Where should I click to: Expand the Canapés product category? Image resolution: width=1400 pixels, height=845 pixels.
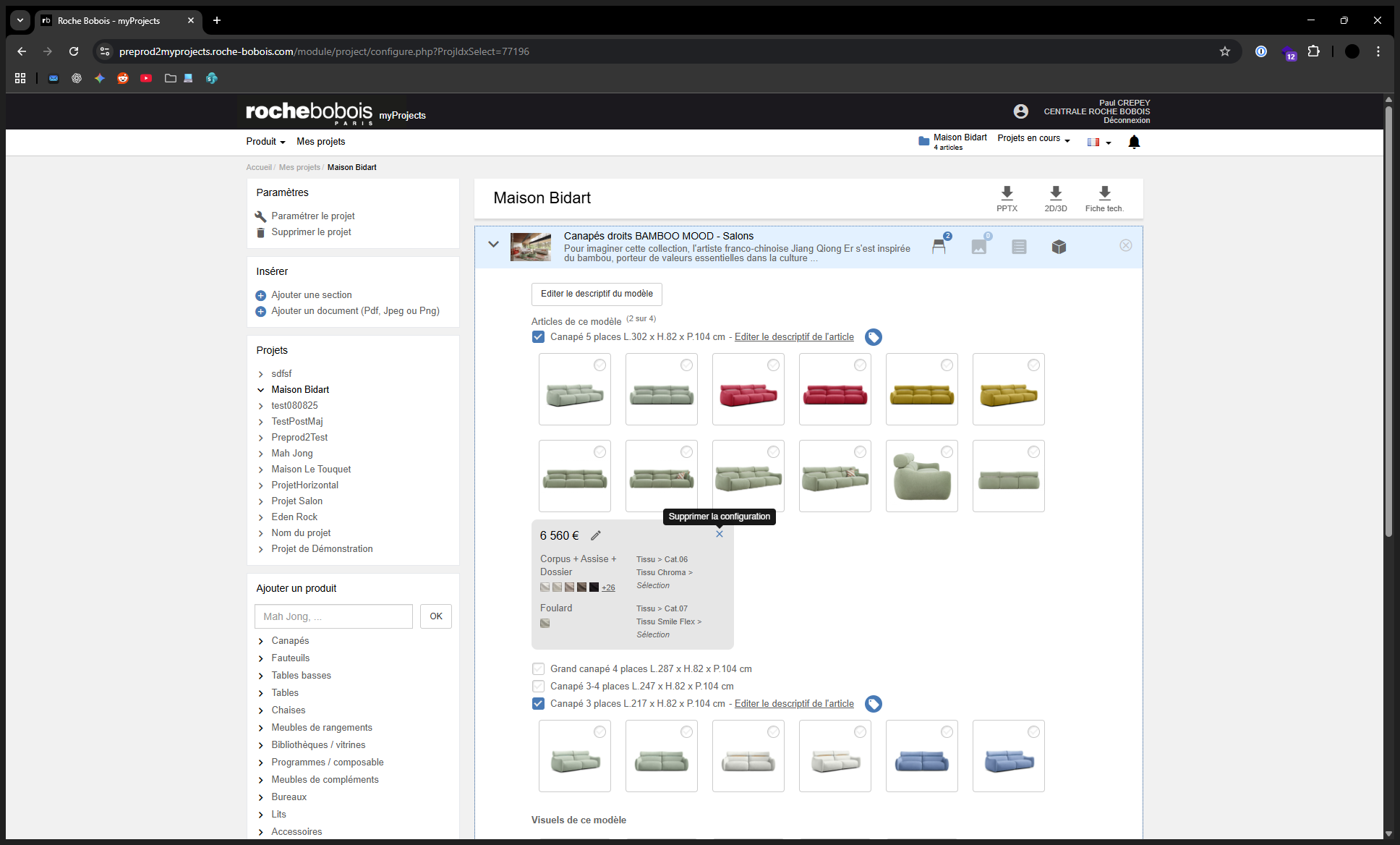[290, 640]
